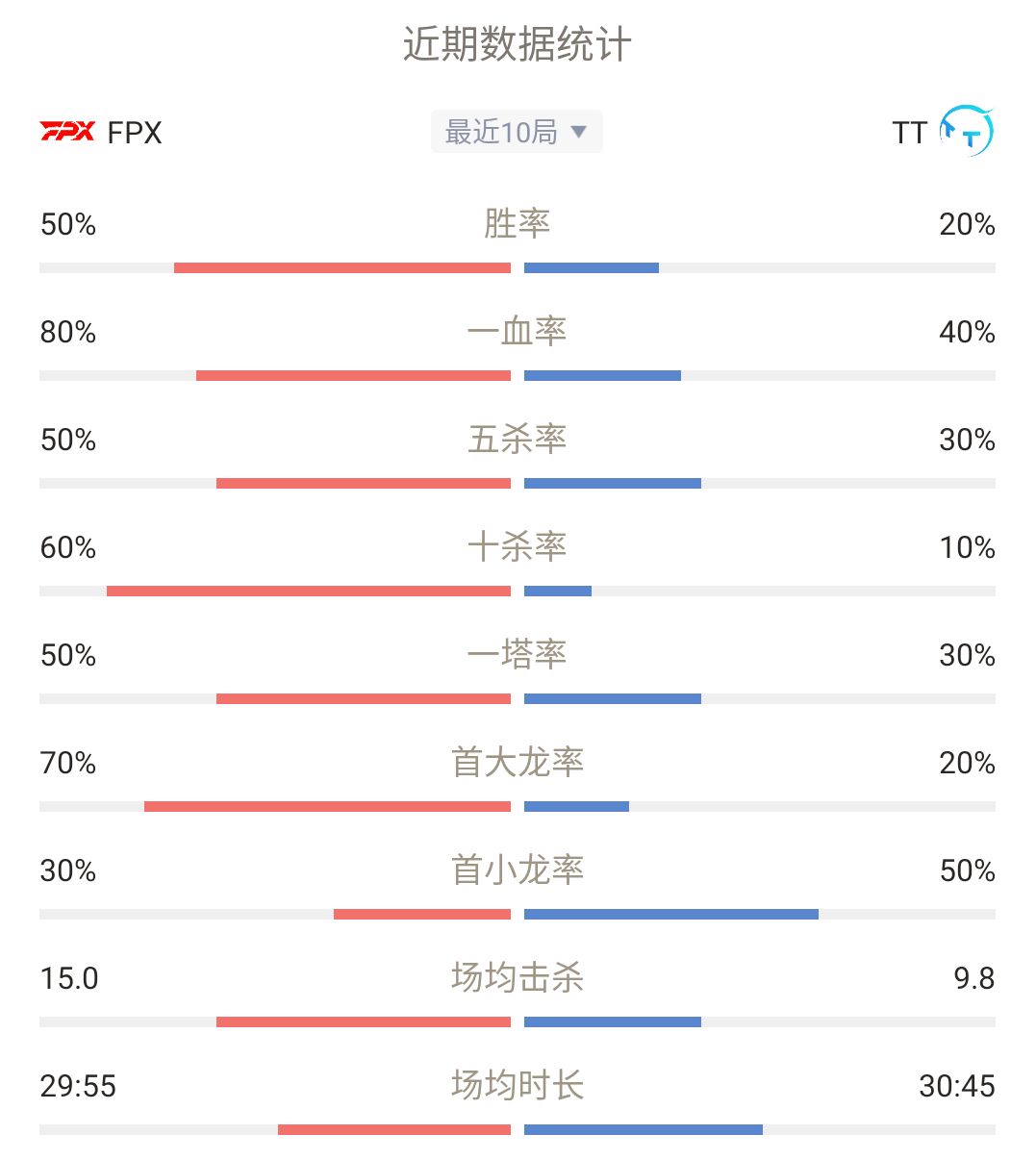Select the 场均击杀 label
Screen dimensions: 1036x1160
coord(518,977)
